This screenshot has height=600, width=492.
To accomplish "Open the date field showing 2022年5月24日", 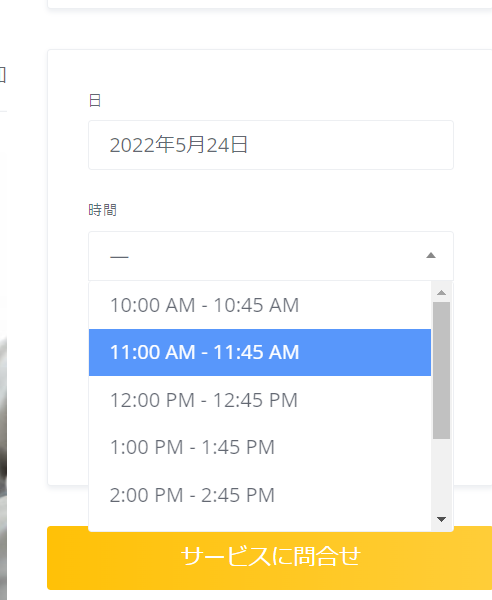I will click(271, 145).
